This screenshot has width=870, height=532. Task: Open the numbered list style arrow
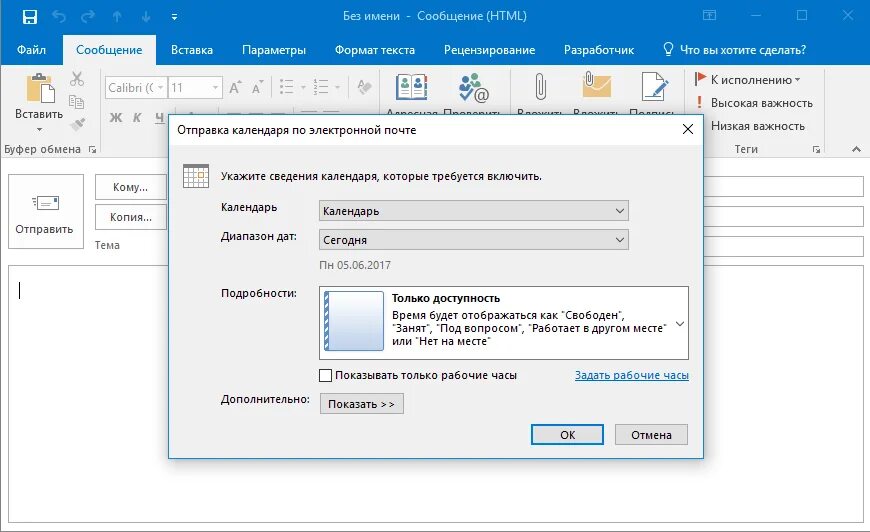(x=337, y=88)
